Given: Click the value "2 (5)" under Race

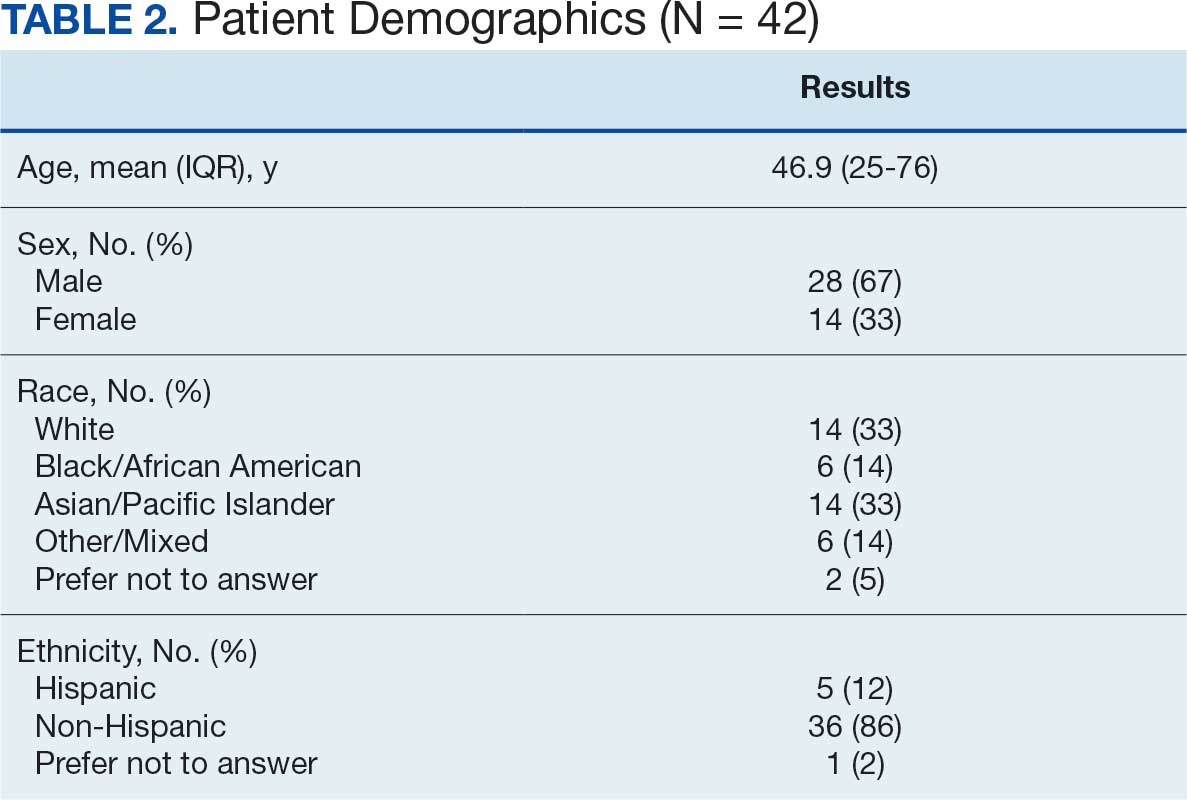Looking at the screenshot, I should (855, 578).
